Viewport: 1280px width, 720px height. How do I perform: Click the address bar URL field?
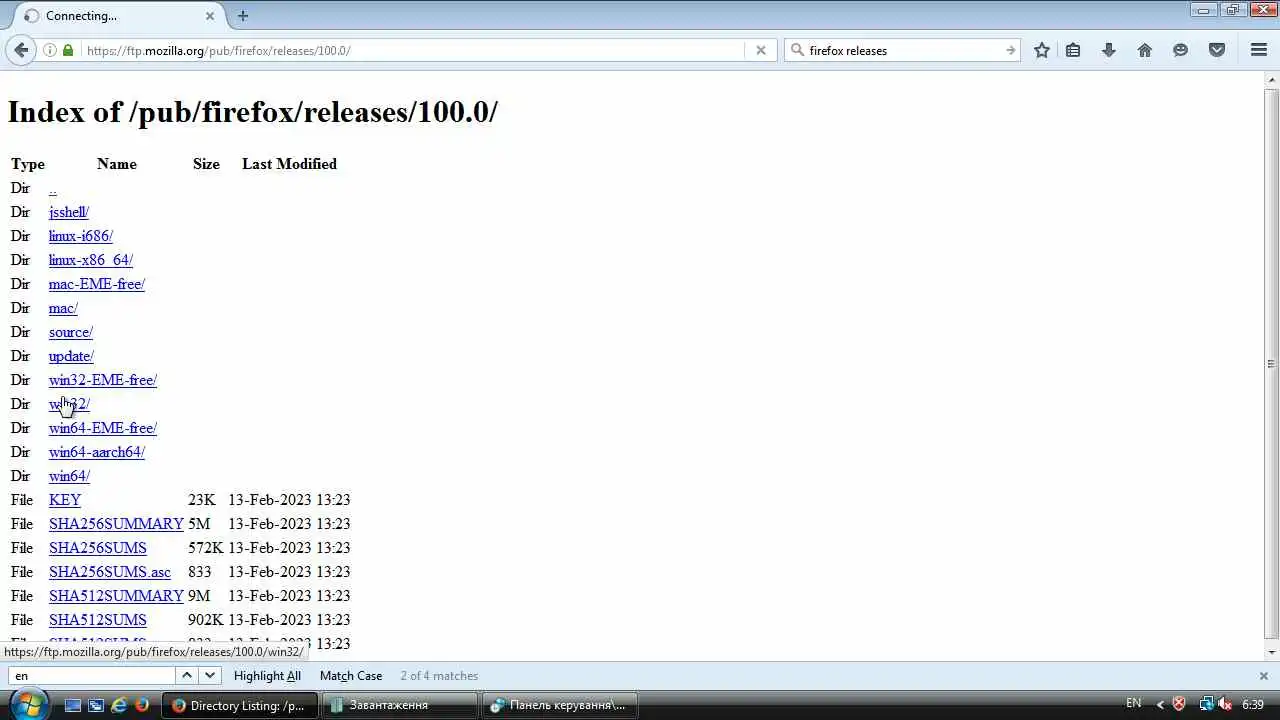coord(412,50)
